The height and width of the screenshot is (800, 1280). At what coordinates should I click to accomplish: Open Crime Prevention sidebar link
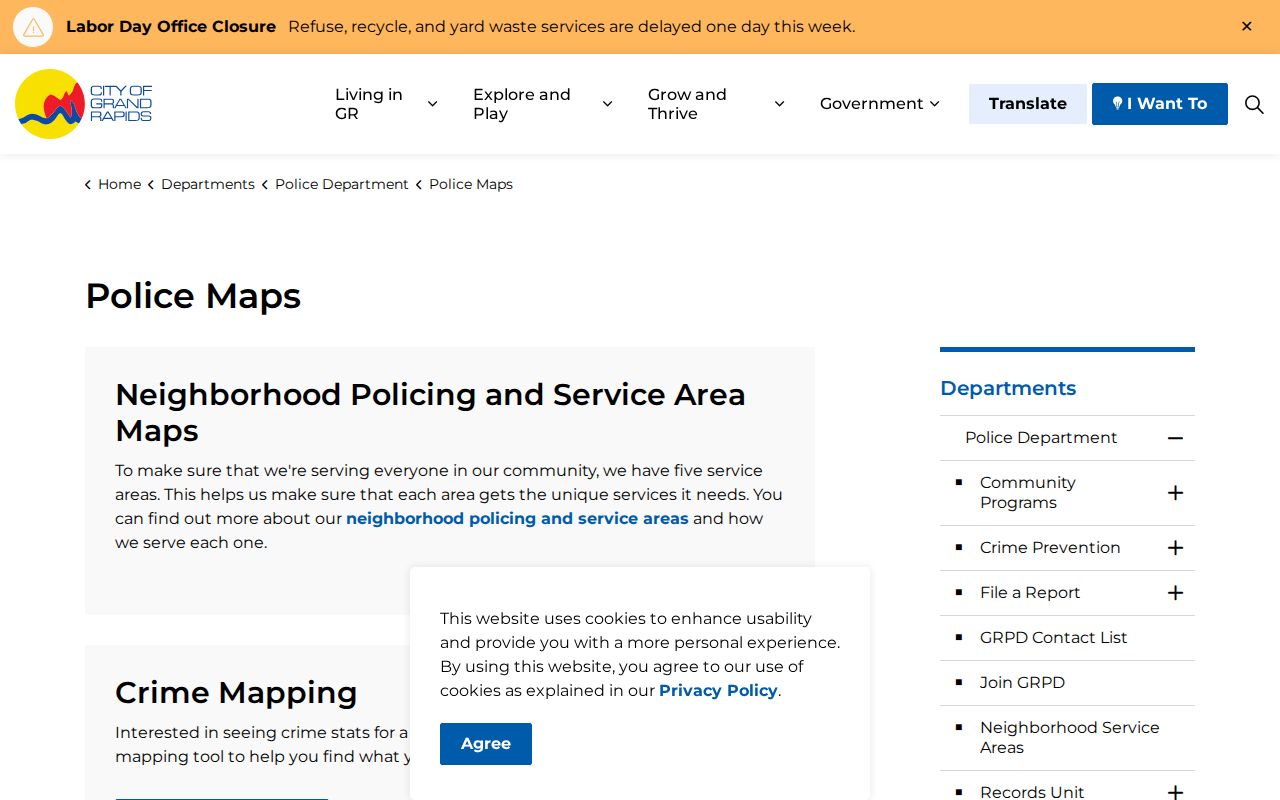click(1050, 548)
